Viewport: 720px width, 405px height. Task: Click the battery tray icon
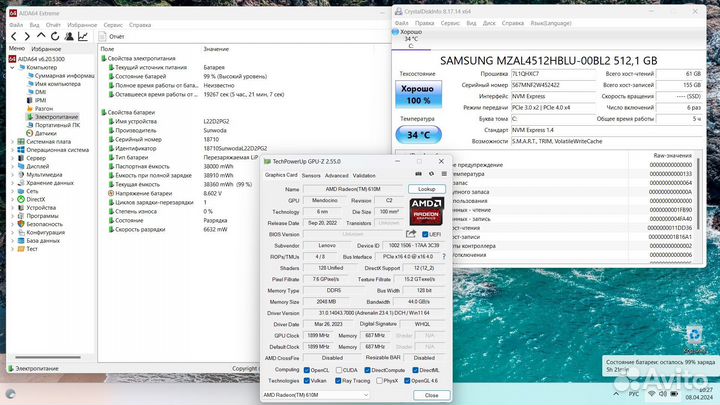pyautogui.click(x=674, y=394)
